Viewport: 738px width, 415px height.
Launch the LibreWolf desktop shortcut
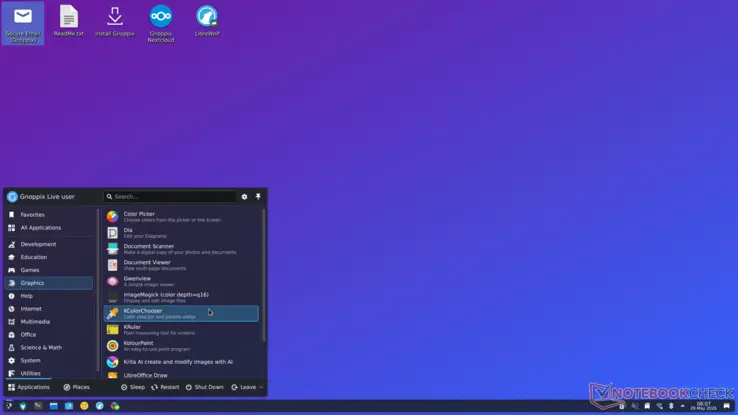pyautogui.click(x=207, y=21)
